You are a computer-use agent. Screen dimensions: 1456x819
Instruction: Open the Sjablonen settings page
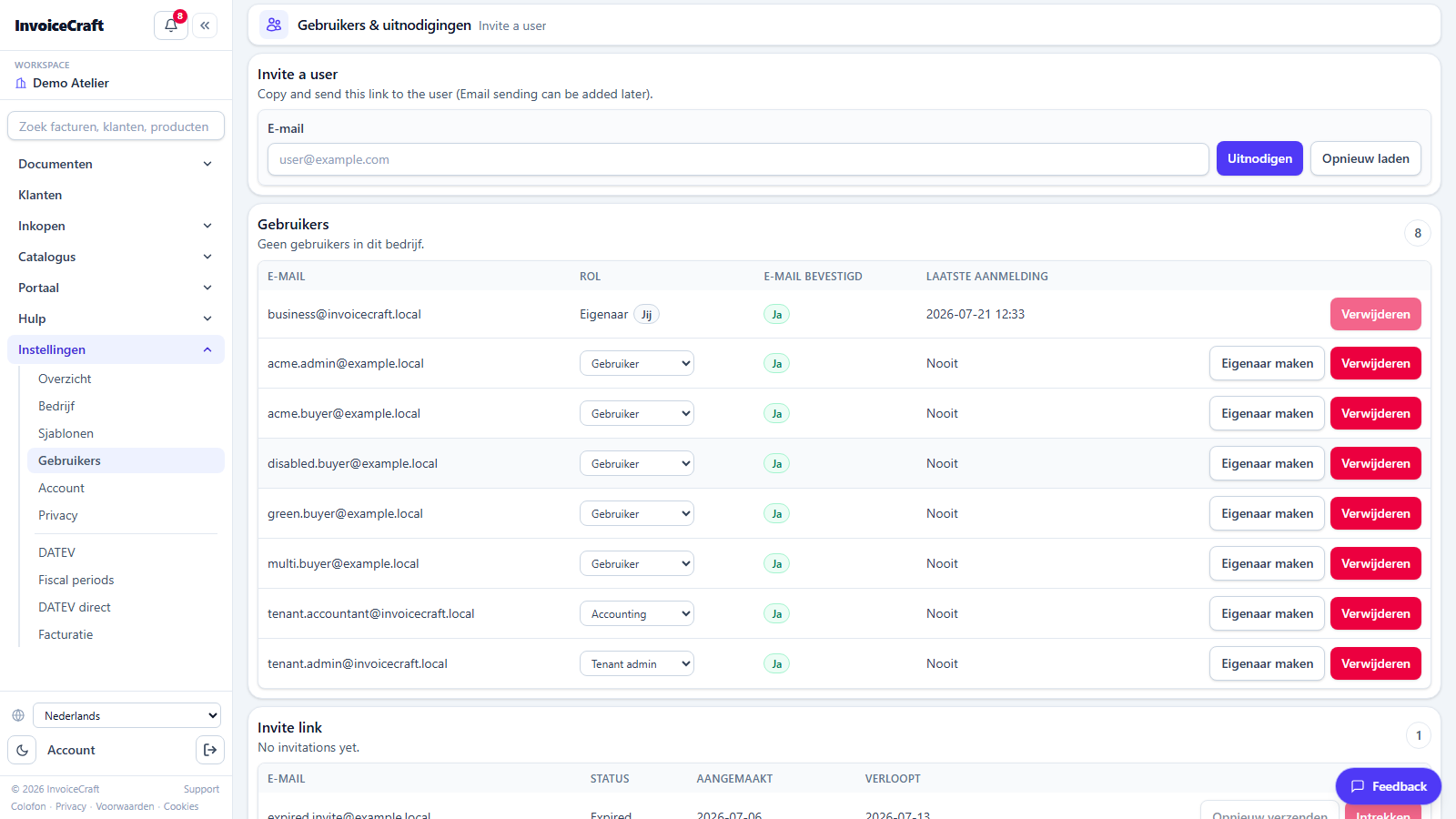click(x=126, y=433)
